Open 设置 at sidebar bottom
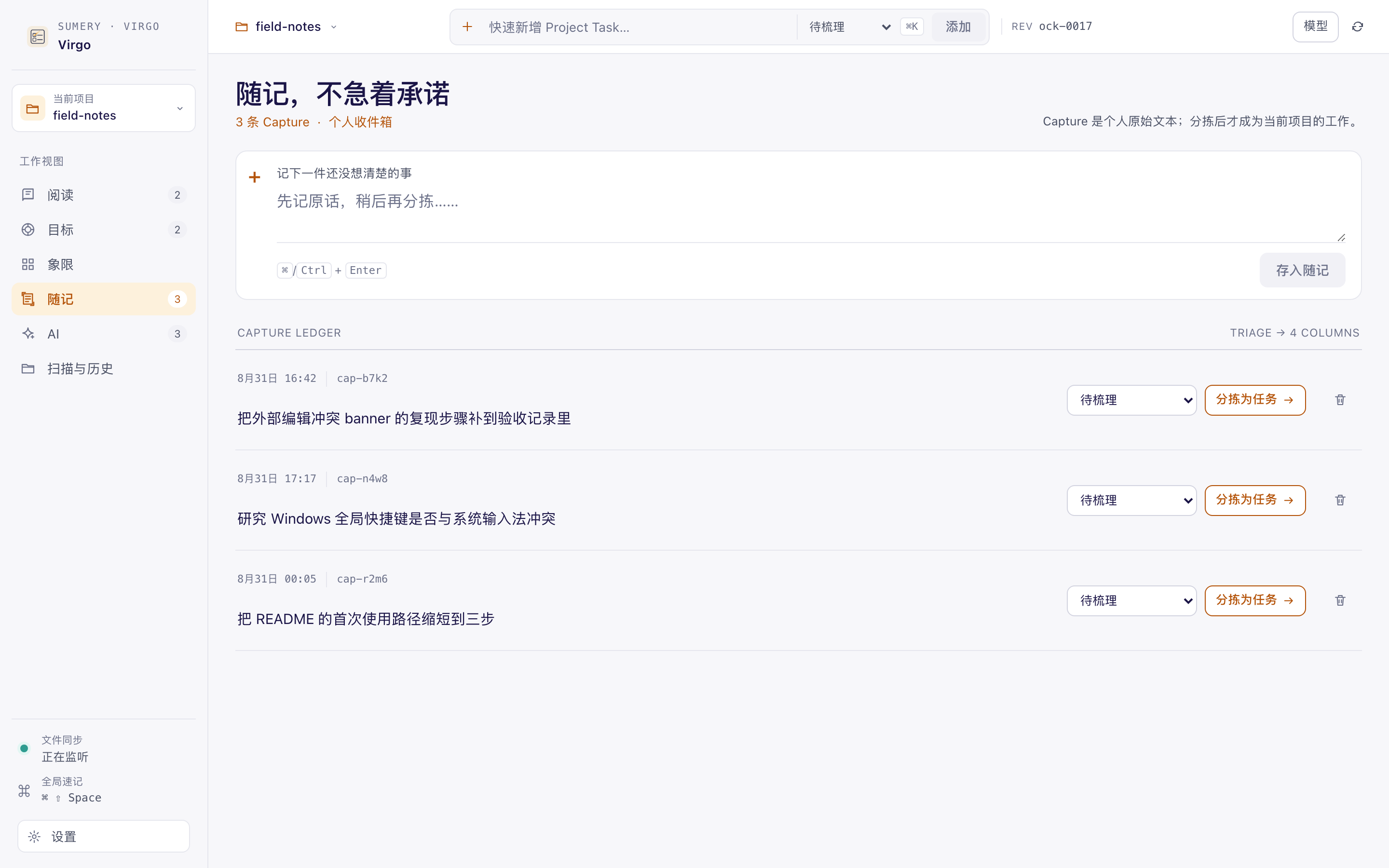Screen dimensions: 1389x868 103,837
